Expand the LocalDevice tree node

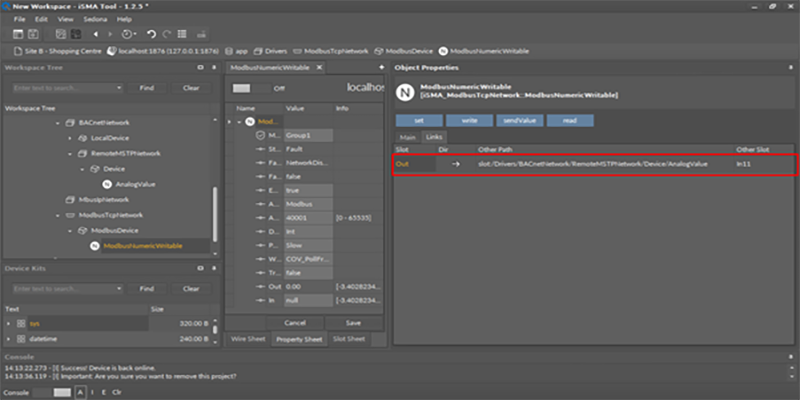click(x=70, y=138)
